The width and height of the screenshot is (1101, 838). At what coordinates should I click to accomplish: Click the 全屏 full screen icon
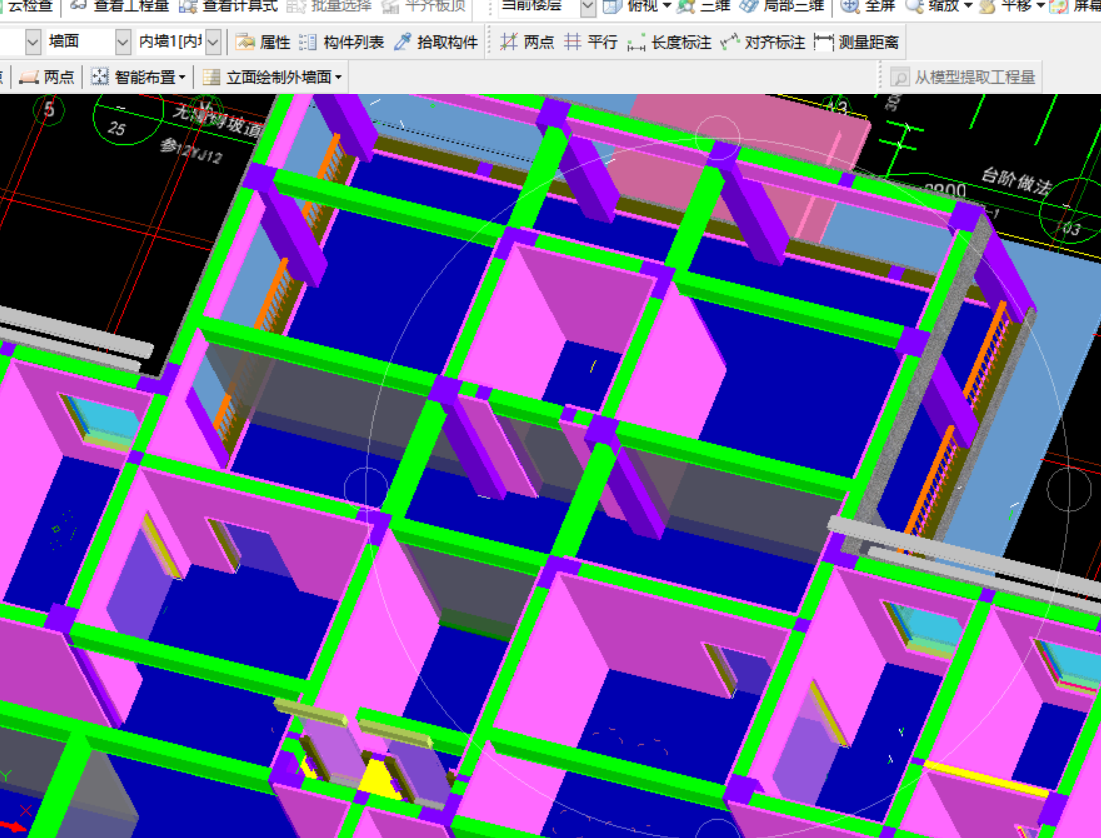pyautogui.click(x=851, y=6)
